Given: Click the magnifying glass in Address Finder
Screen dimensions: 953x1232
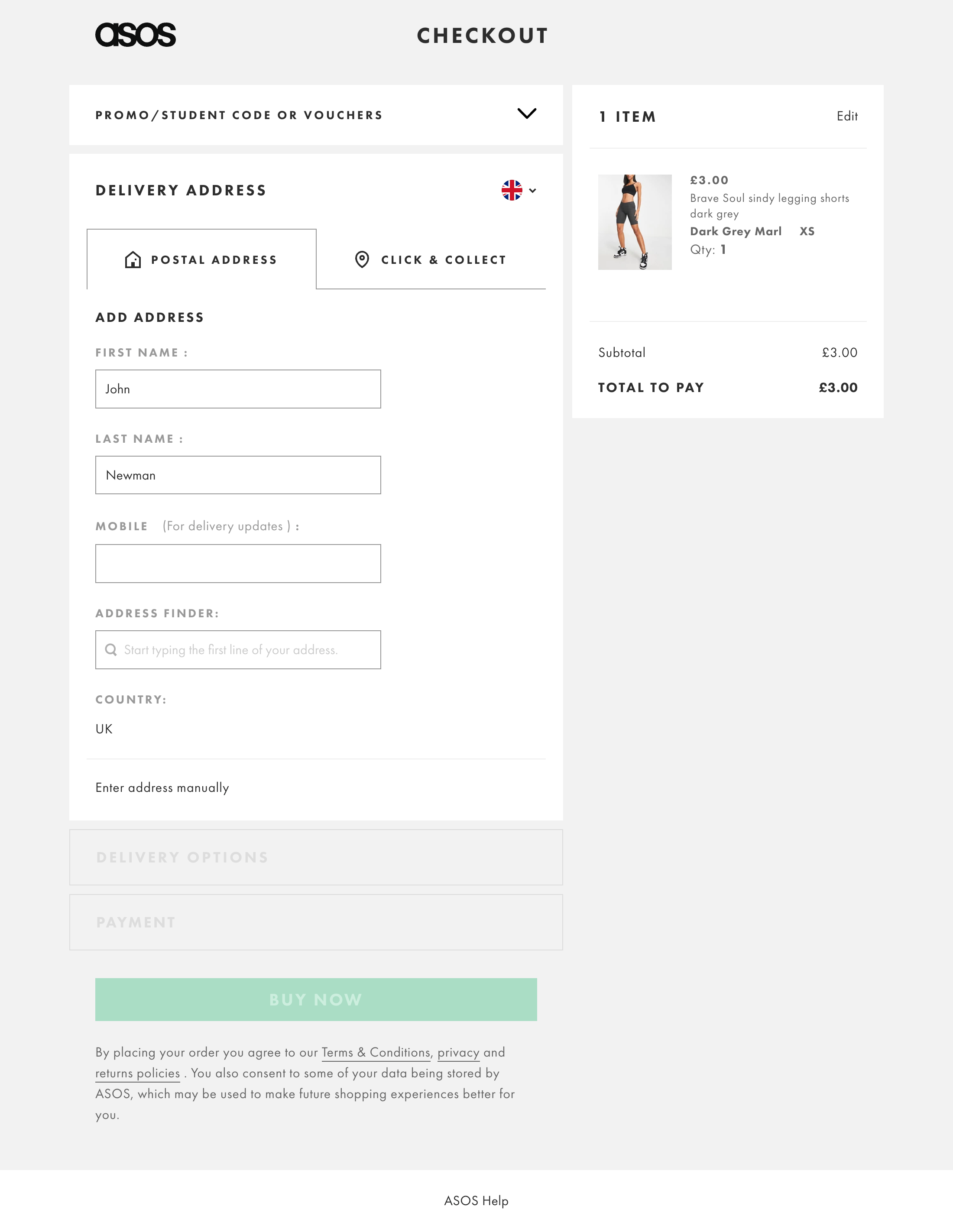Looking at the screenshot, I should pos(111,649).
